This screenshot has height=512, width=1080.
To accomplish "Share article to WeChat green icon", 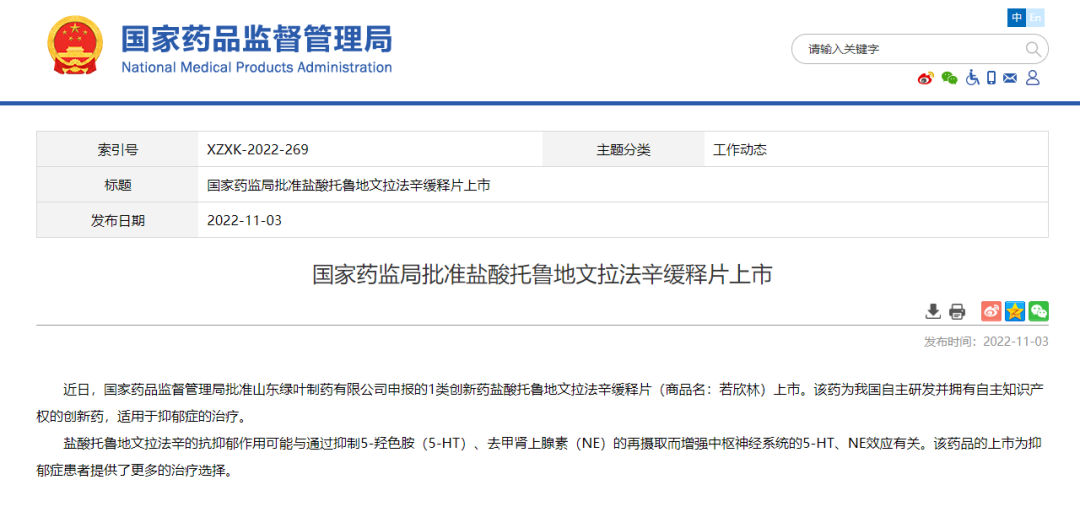I will tap(1039, 311).
